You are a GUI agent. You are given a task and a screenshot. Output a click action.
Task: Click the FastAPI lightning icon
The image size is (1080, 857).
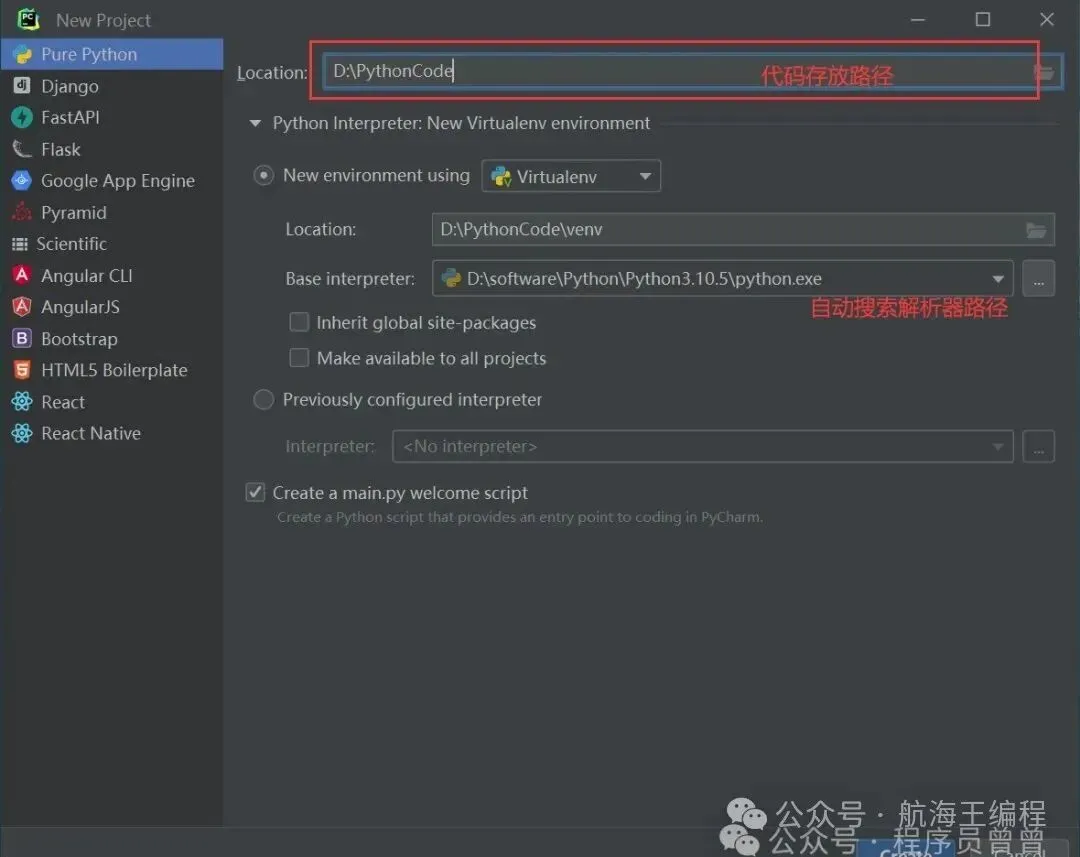[x=22, y=117]
